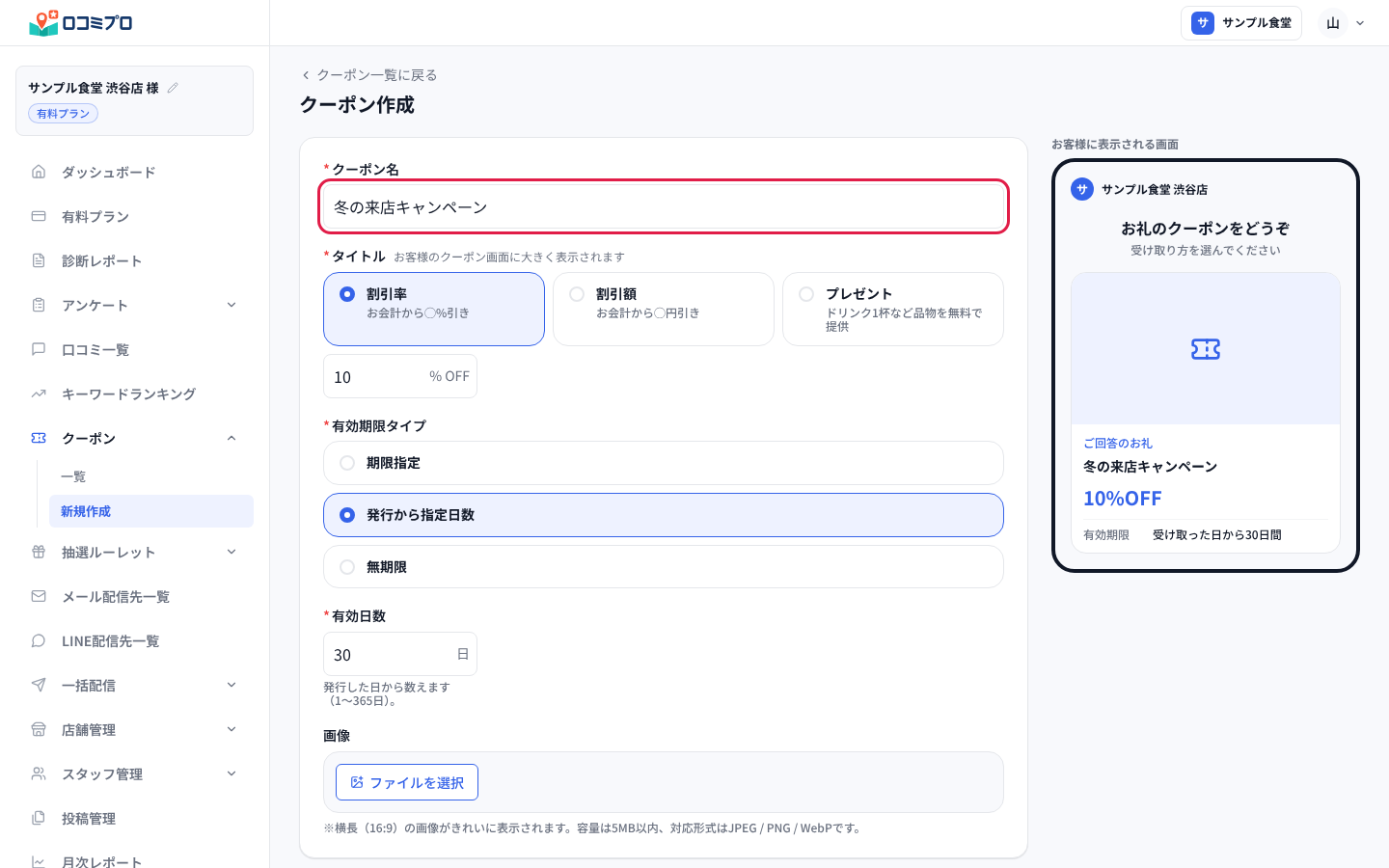The height and width of the screenshot is (868, 1389).
Task: Click the メール配信先一覧 envelope icon
Action: 39,596
